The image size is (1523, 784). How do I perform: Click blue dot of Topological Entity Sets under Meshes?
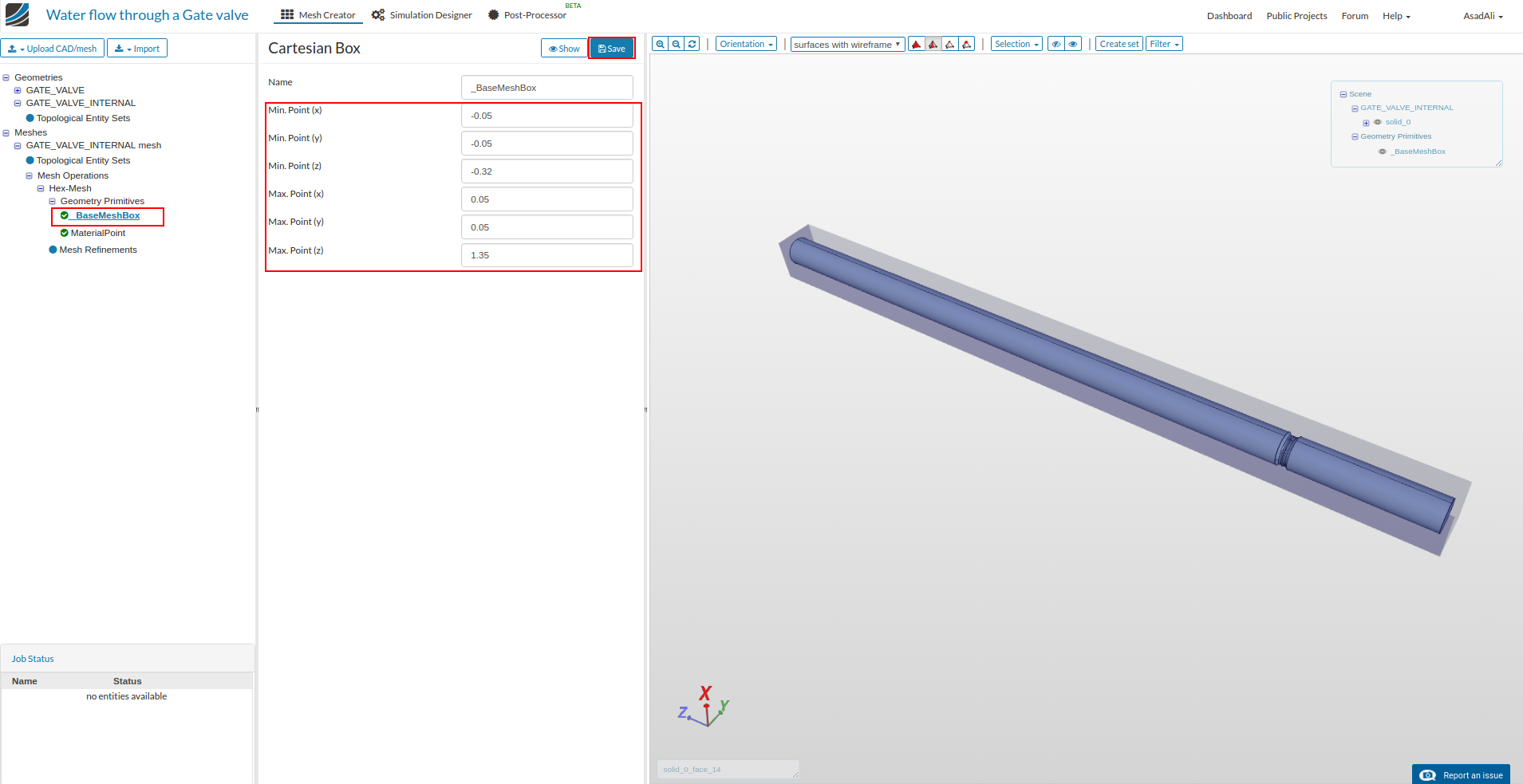tap(30, 160)
